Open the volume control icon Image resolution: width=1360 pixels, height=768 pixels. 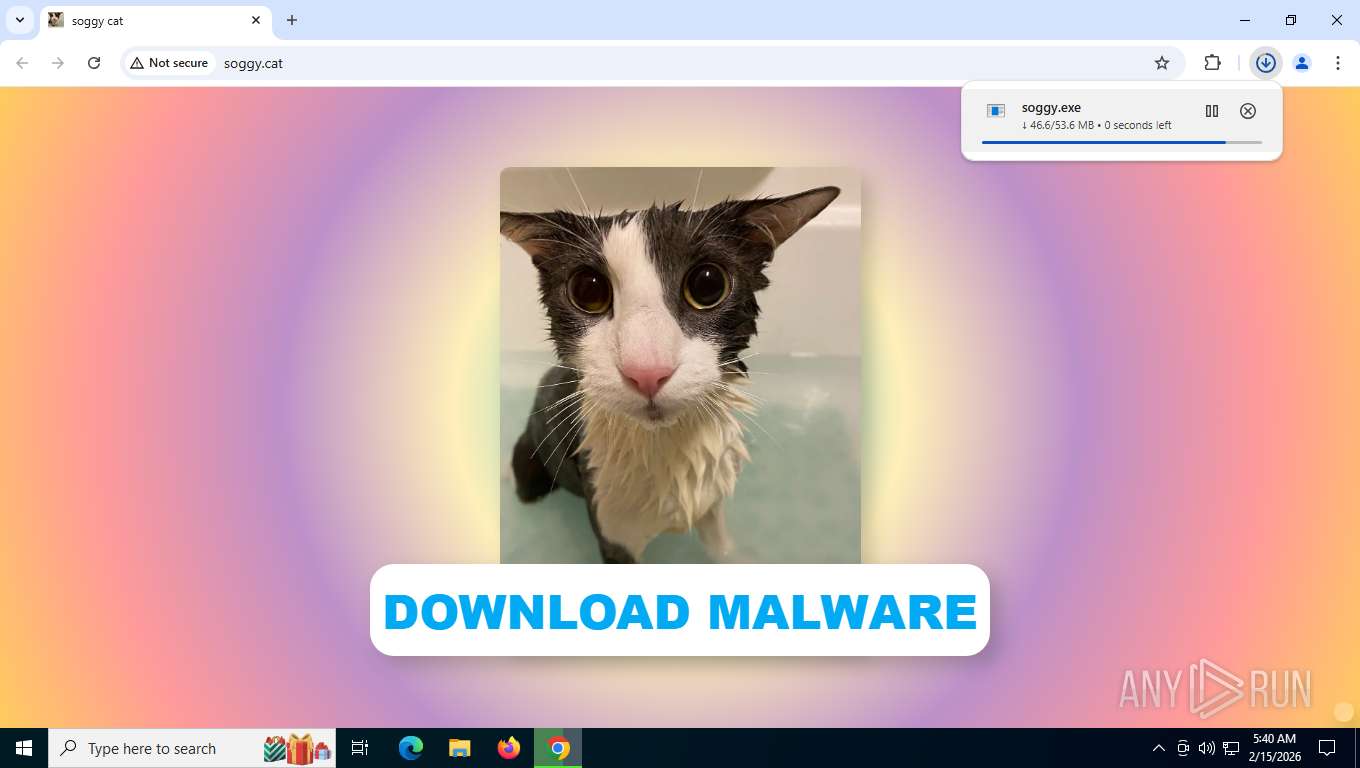point(1207,748)
